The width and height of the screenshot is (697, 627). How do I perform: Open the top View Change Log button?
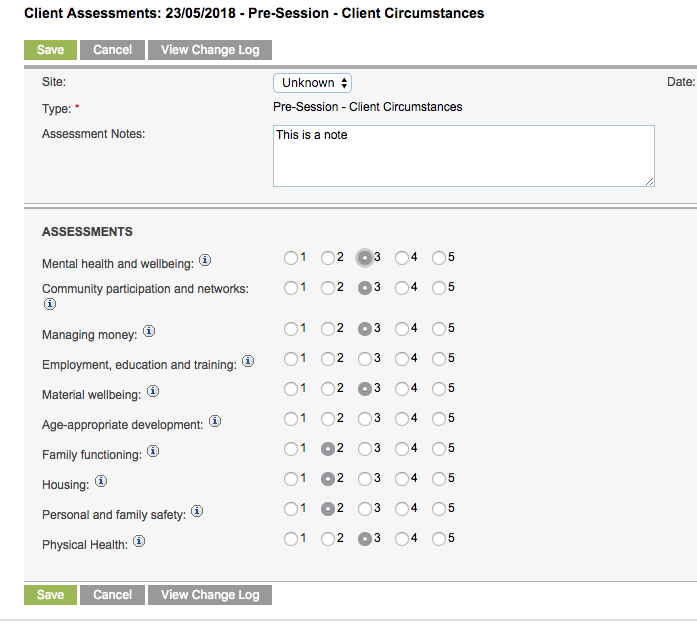point(210,50)
